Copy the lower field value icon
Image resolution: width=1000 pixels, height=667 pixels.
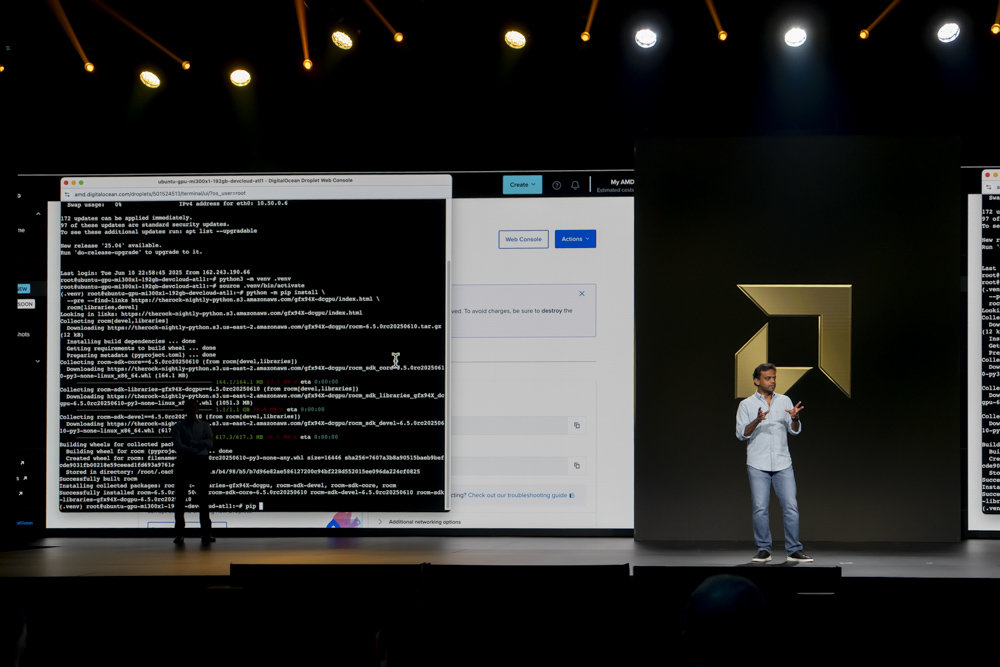pyautogui.click(x=576, y=465)
